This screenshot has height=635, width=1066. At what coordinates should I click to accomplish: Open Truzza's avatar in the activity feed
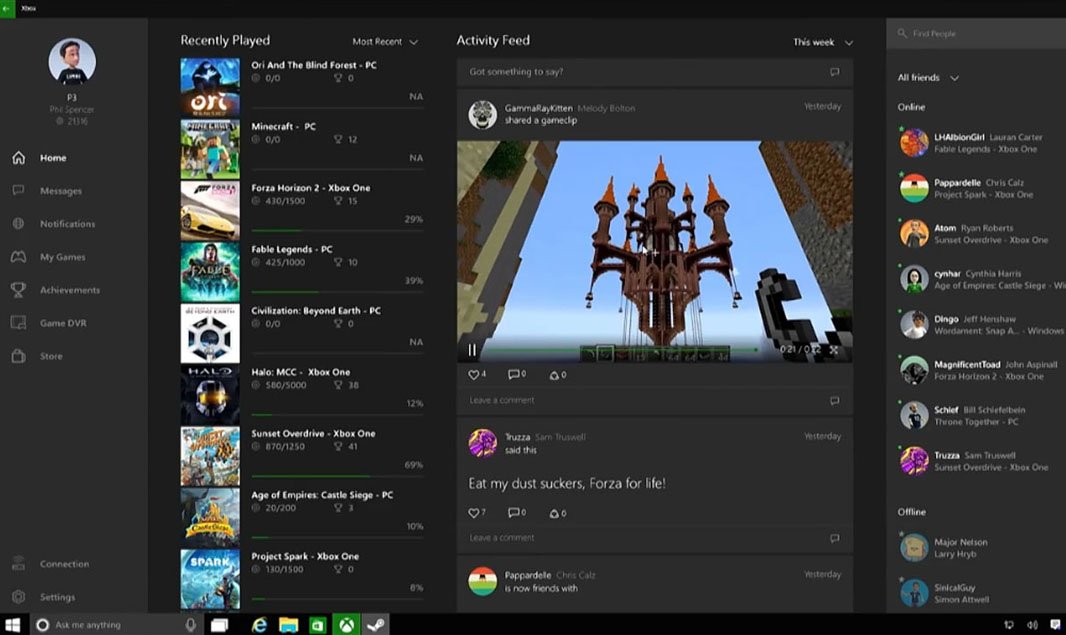point(483,443)
